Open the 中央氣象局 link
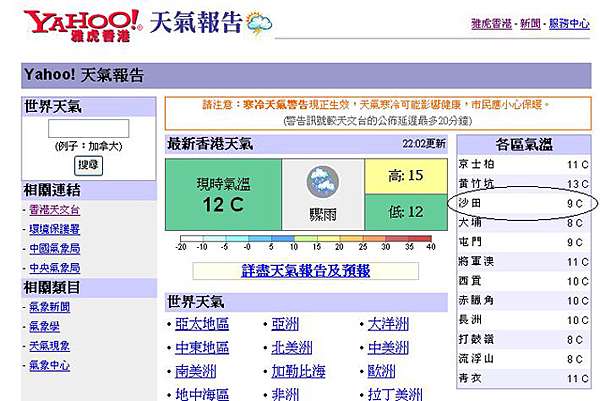Image resolution: width=600 pixels, height=401 pixels. click(54, 268)
